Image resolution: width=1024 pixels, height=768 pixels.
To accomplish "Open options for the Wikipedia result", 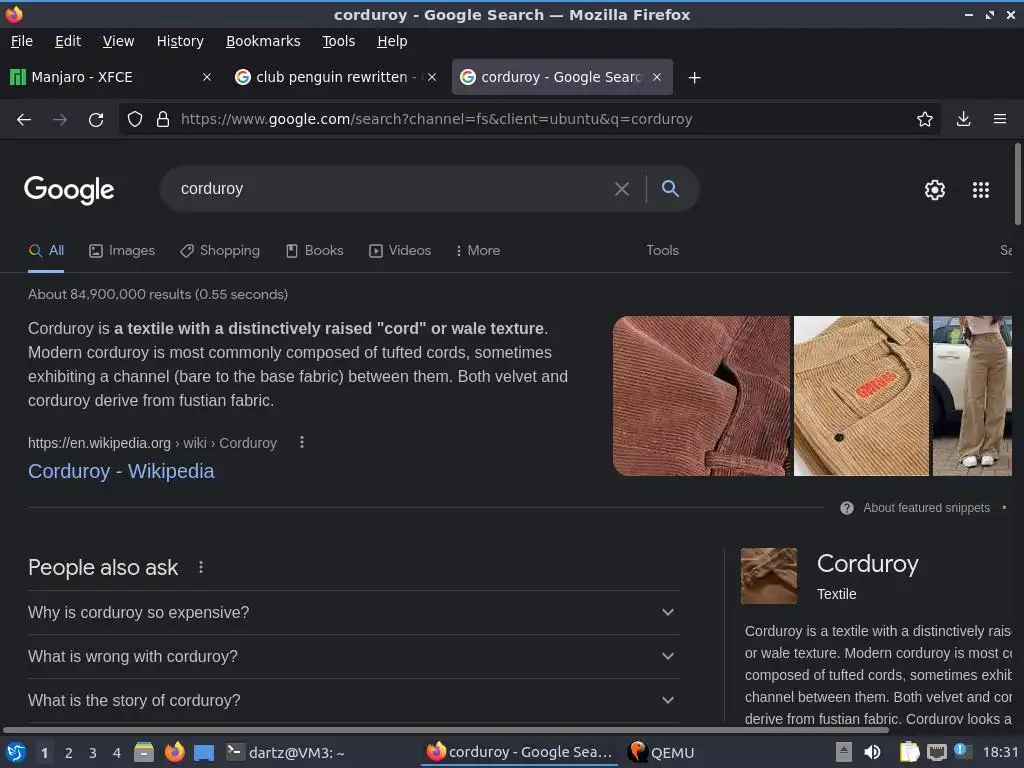I will pos(302,442).
